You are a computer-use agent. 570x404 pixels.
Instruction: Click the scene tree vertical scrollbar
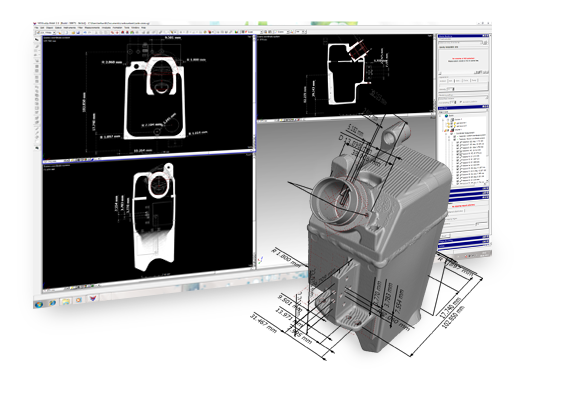pos(487,147)
